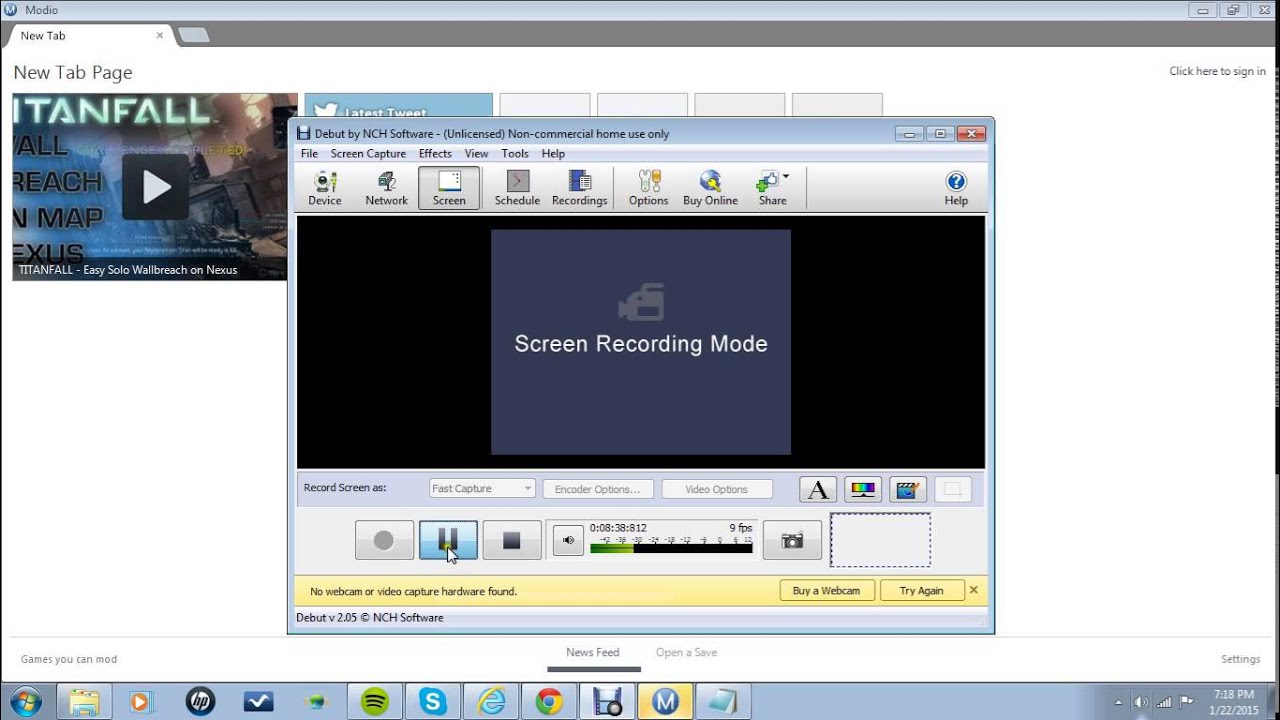Switch to Open a Save tab in Modio
1280x720 pixels.
pos(686,653)
